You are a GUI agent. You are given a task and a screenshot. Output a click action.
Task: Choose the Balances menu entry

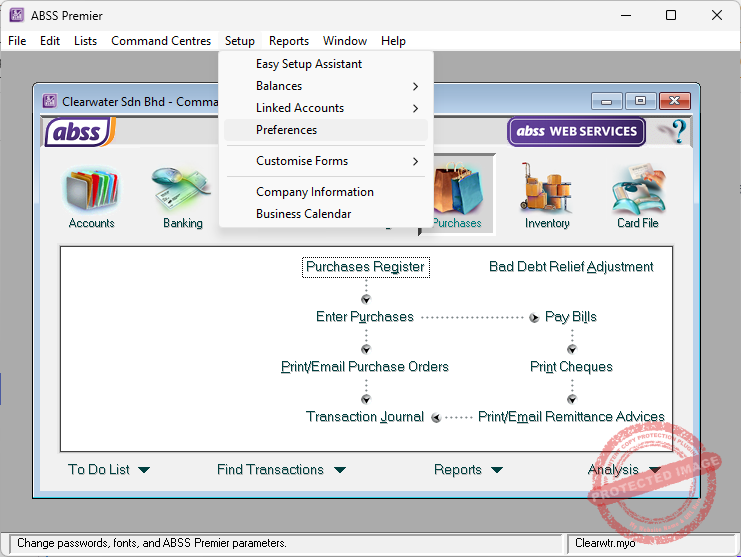pos(326,86)
